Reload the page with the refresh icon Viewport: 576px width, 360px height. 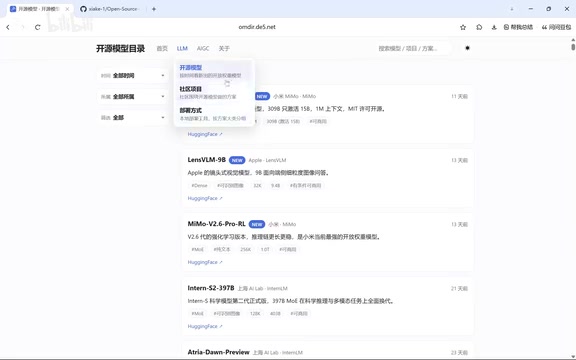[37, 27]
